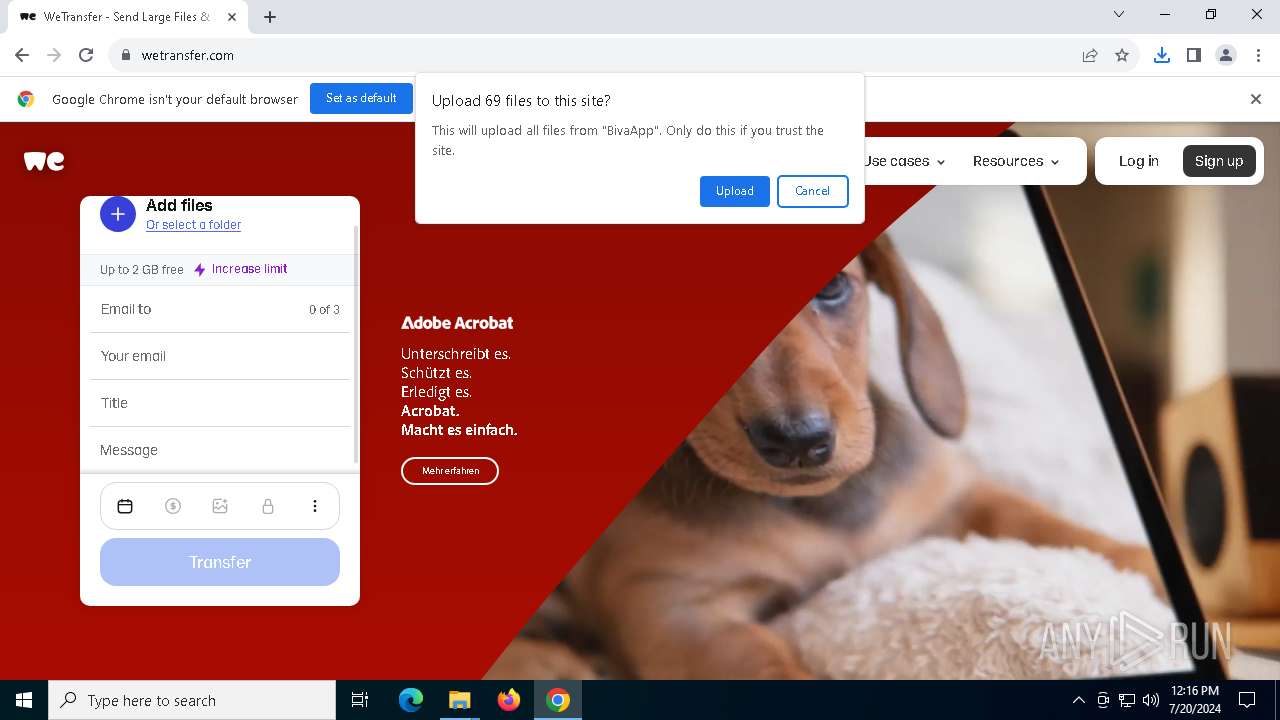The height and width of the screenshot is (720, 1280).
Task: Click the site lock icon in address bar
Action: click(x=126, y=55)
